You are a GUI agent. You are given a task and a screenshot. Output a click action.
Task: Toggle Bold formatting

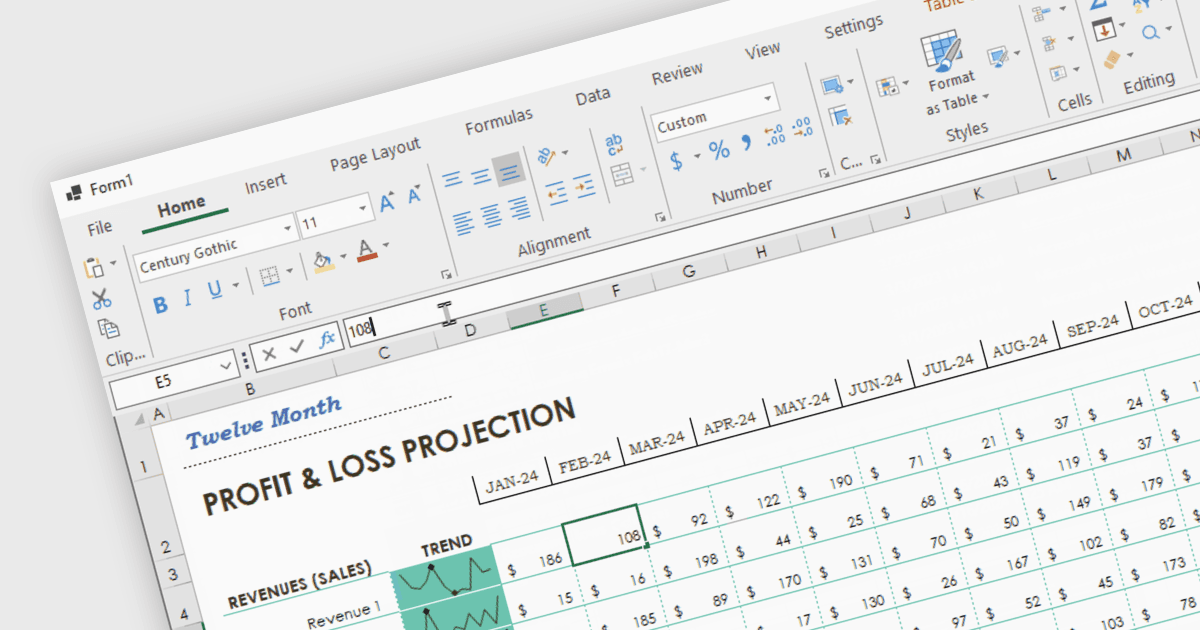click(x=160, y=305)
